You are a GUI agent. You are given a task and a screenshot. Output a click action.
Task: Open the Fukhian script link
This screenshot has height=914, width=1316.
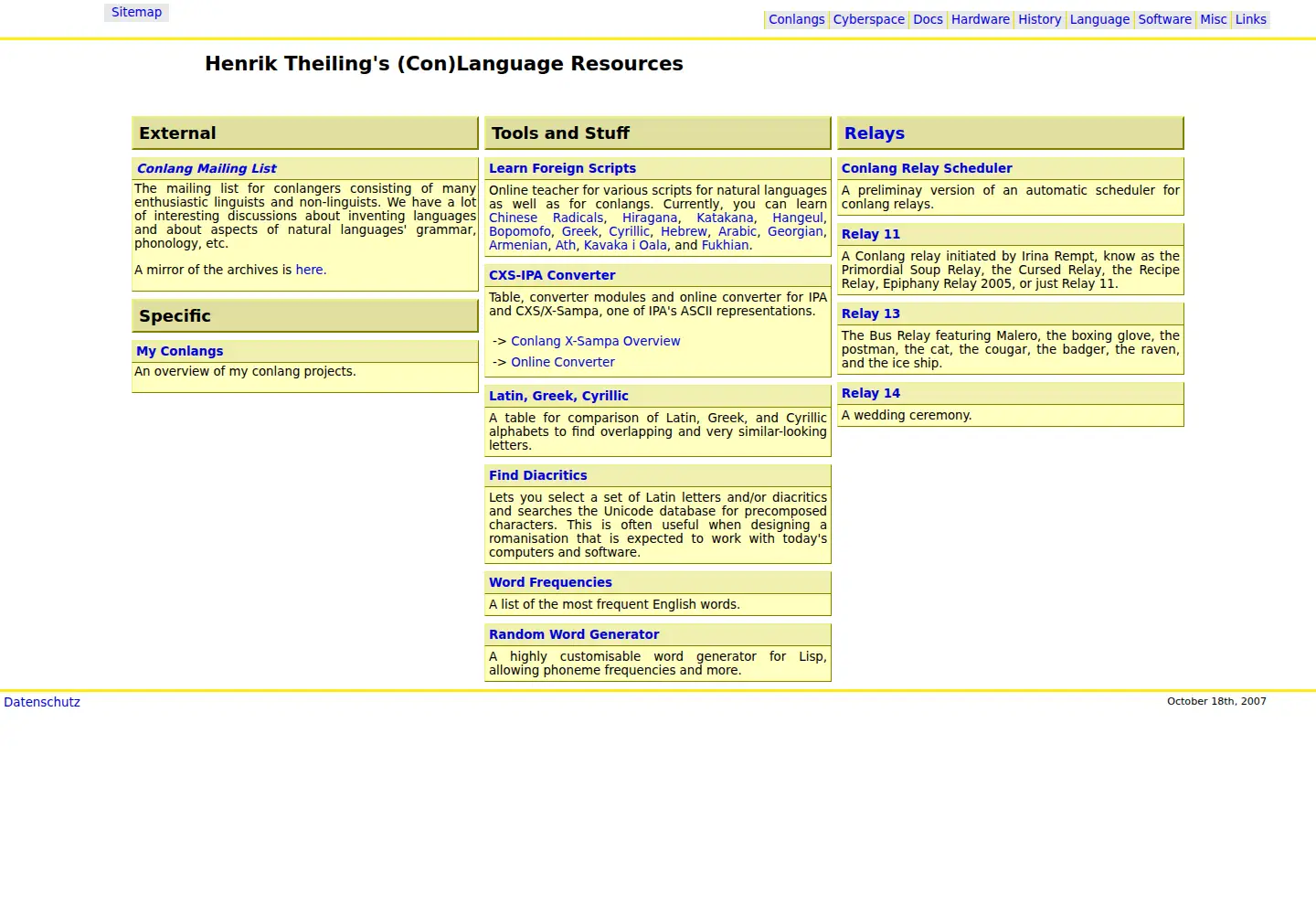[x=725, y=245]
